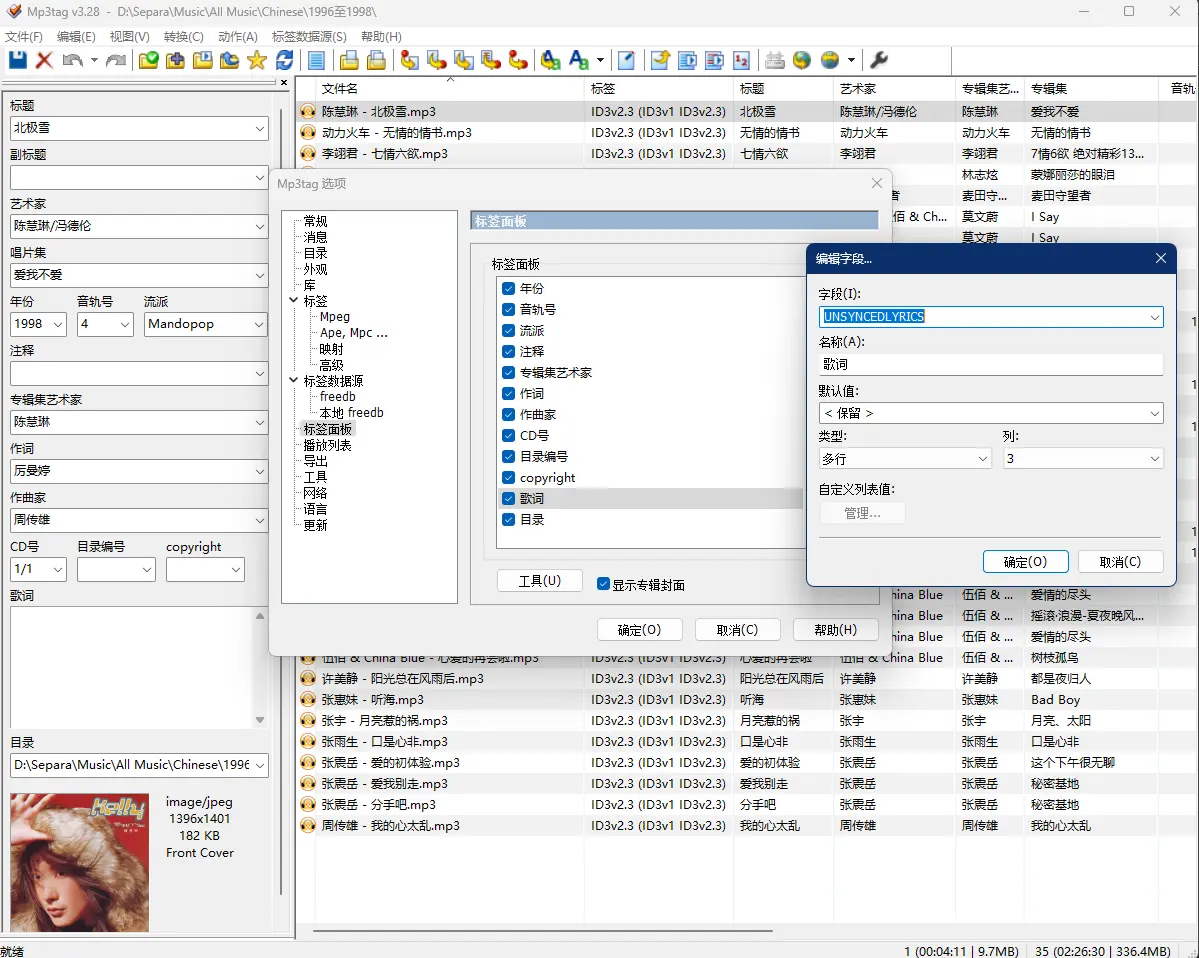Viewport: 1199px width, 958px height.
Task: Click the Save tag floppy disk icon
Action: coord(18,60)
